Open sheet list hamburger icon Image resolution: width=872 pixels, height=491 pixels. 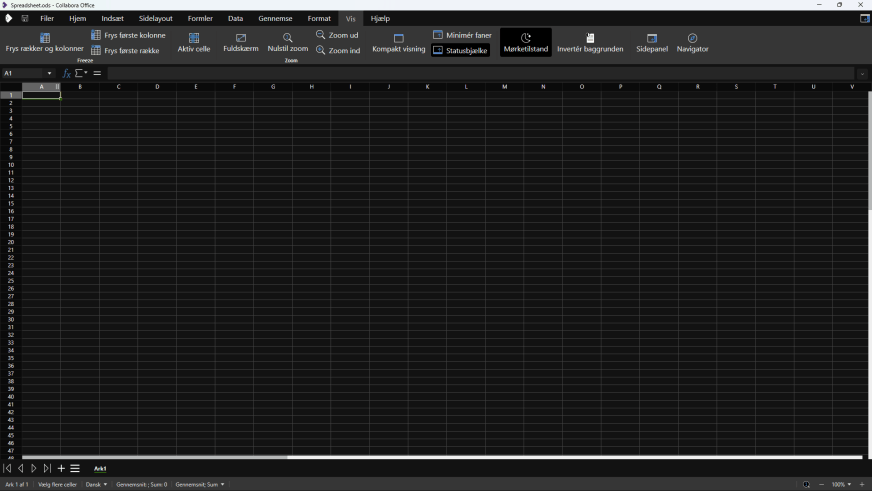tap(75, 468)
